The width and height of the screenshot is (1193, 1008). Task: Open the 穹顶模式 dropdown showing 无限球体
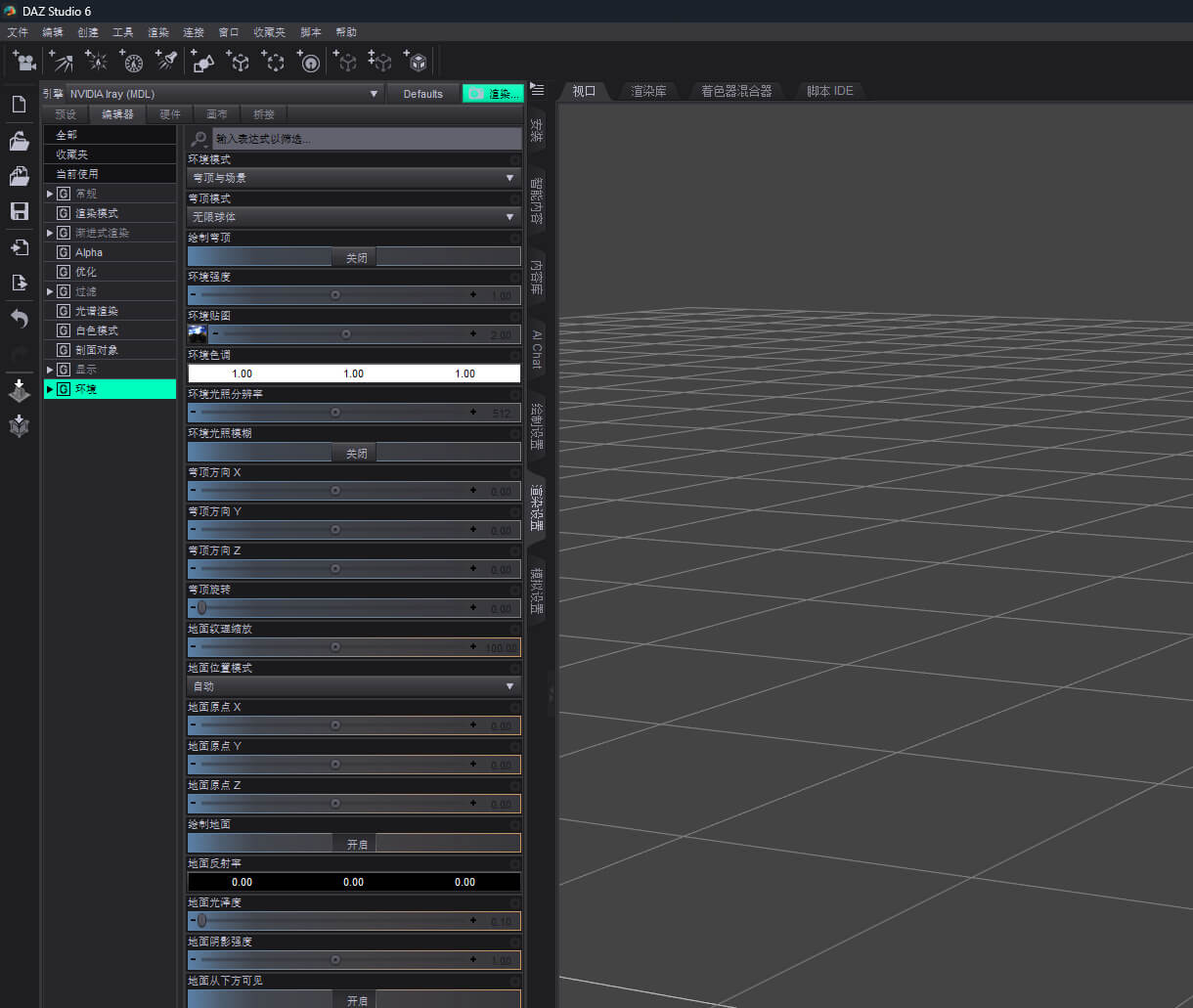click(354, 217)
